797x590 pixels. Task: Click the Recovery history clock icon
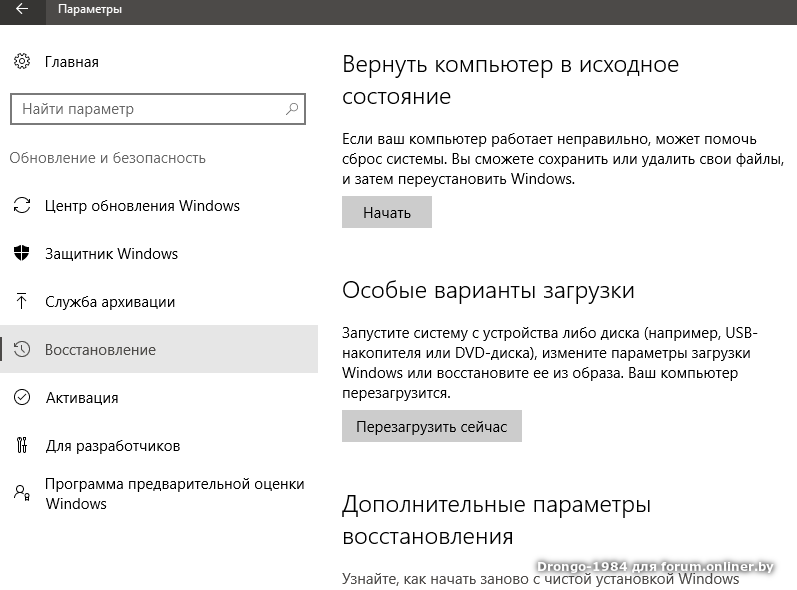[x=22, y=350]
